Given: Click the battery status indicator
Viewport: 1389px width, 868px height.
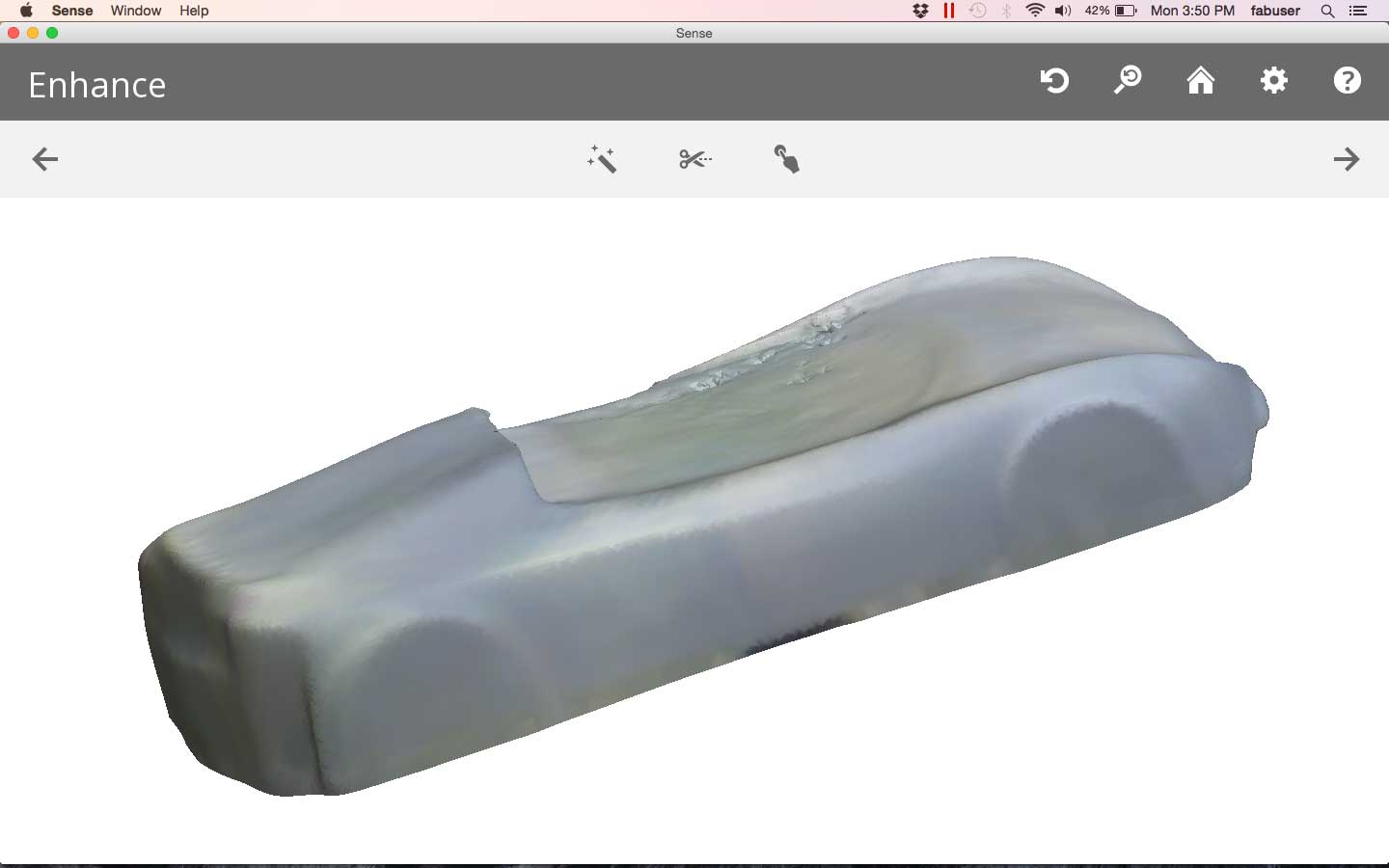Looking at the screenshot, I should [1110, 11].
